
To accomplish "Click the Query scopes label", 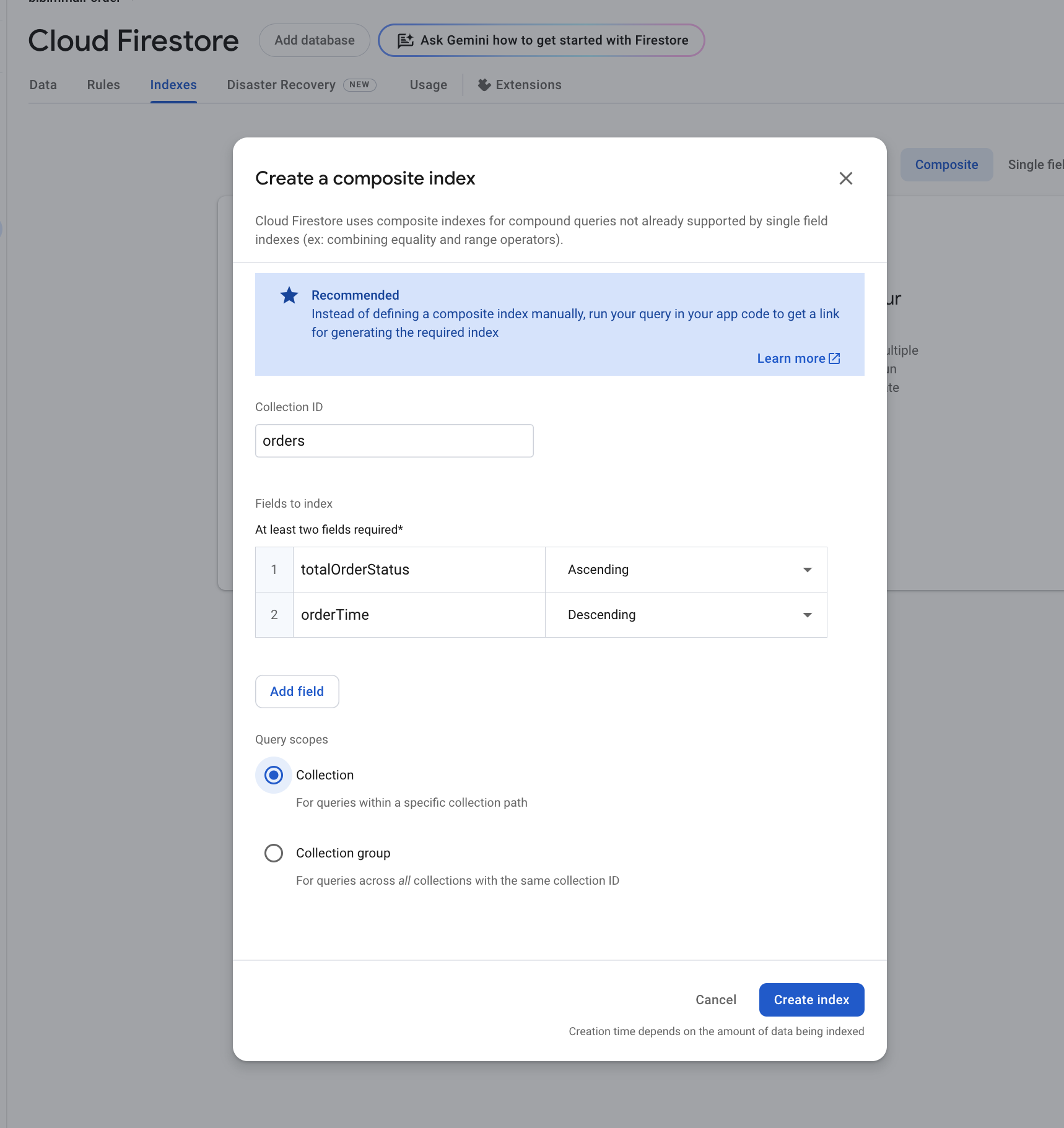I will (292, 739).
